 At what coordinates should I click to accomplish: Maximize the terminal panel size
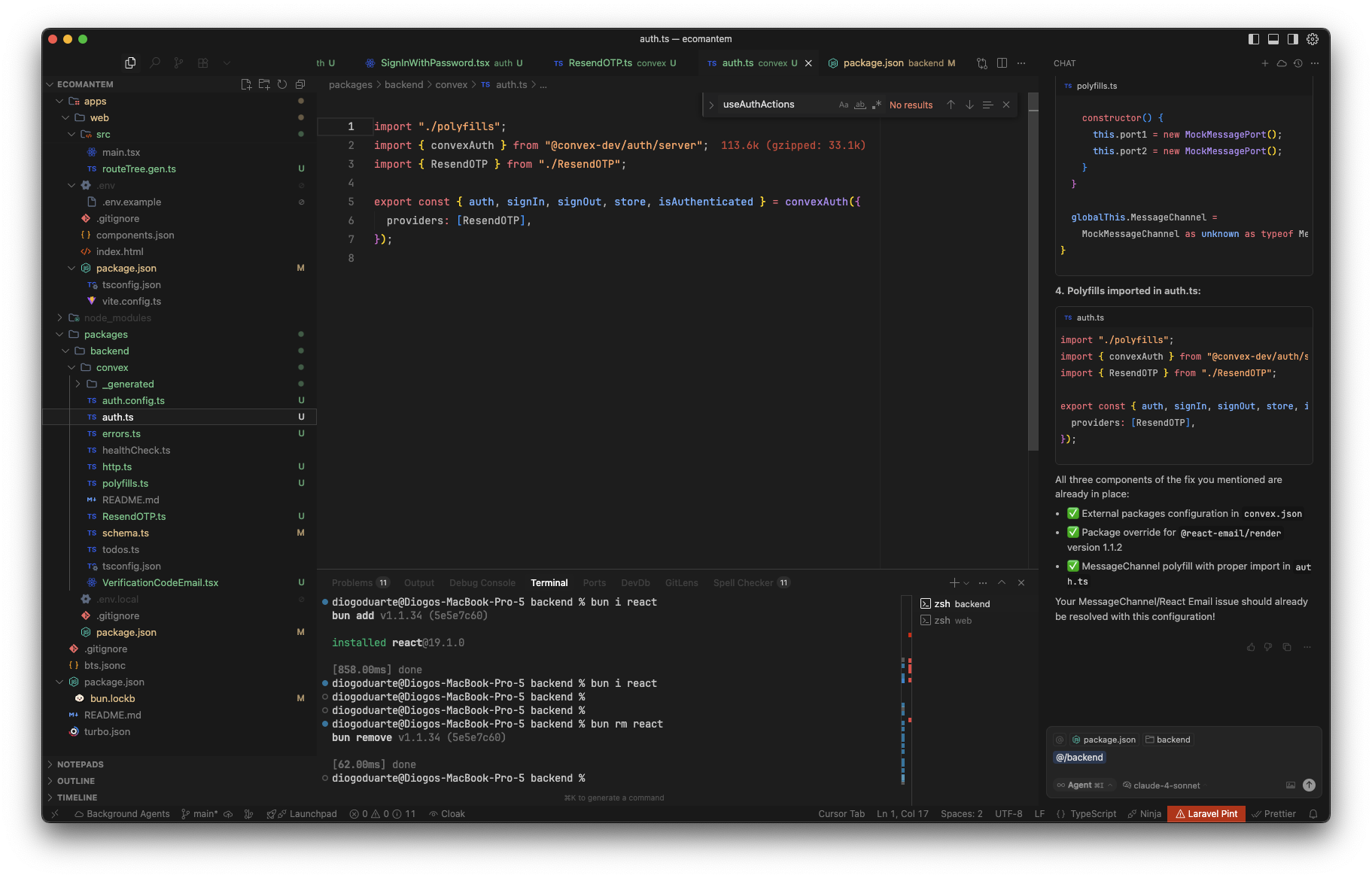(x=1002, y=582)
